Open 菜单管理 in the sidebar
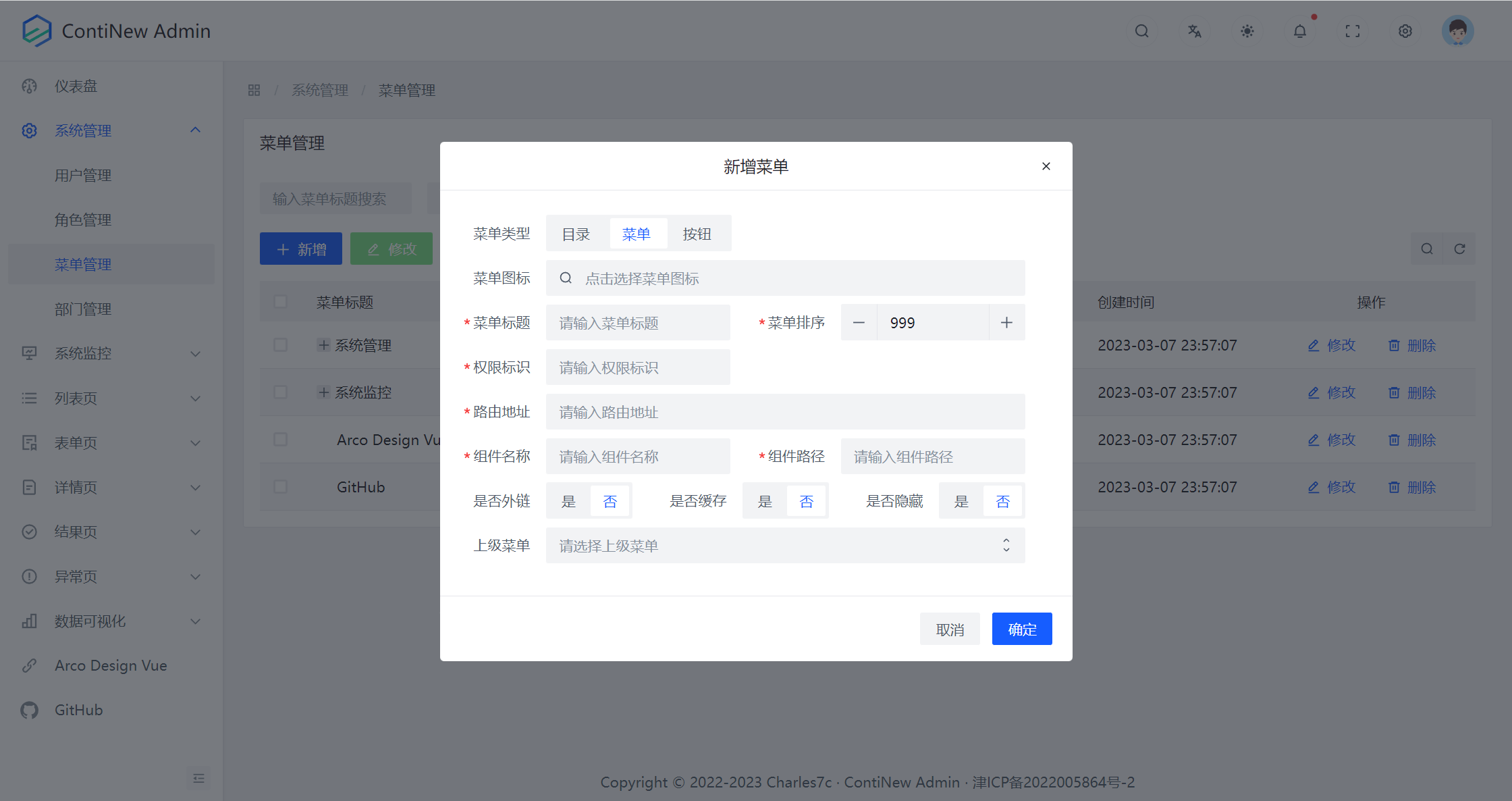This screenshot has width=1512, height=801. (111, 264)
